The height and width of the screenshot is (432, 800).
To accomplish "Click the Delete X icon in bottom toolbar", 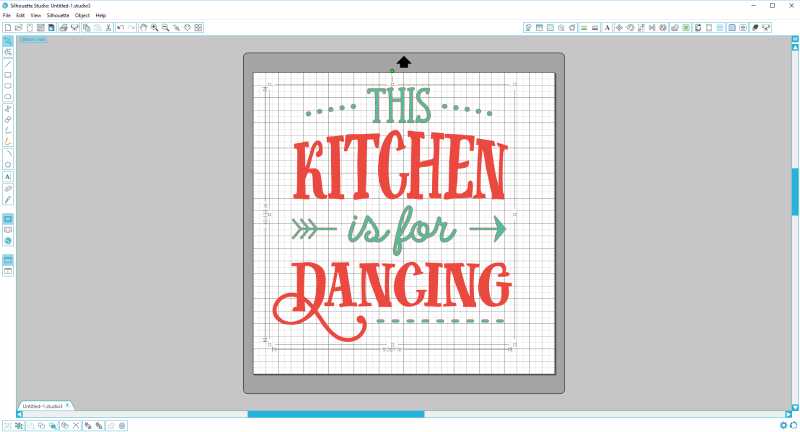I will point(76,425).
